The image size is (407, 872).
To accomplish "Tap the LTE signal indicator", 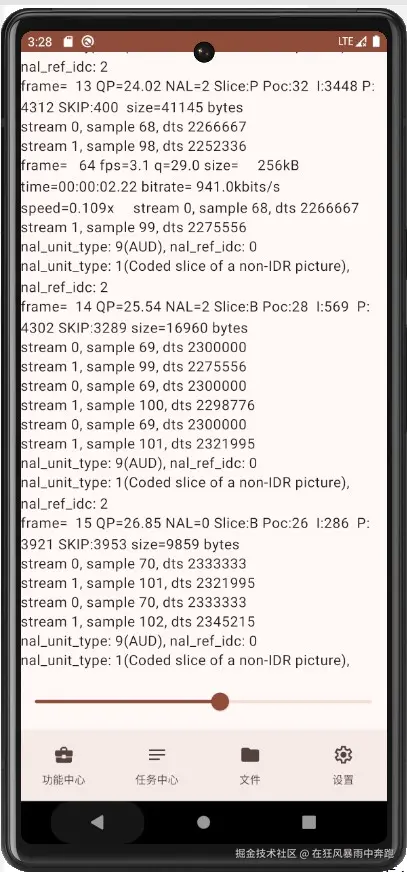I will [353, 41].
